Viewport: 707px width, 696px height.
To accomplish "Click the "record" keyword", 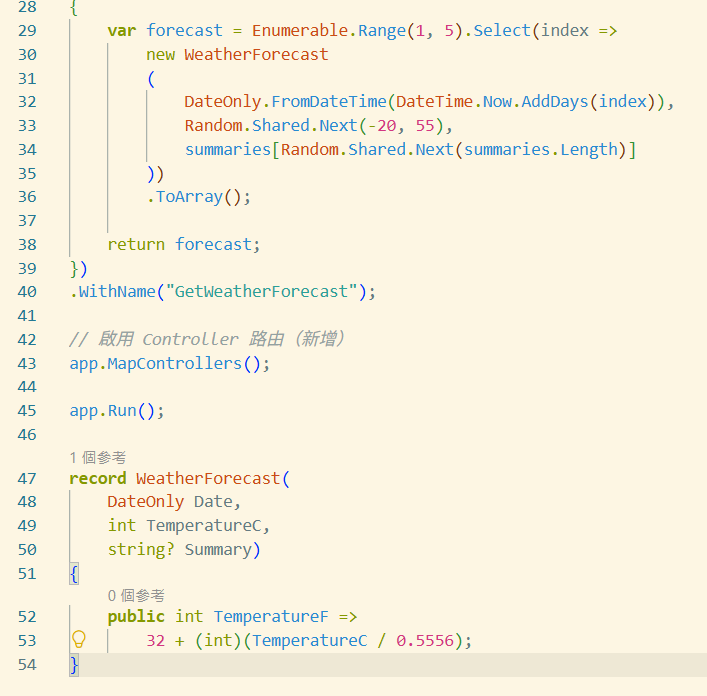I will [98, 479].
